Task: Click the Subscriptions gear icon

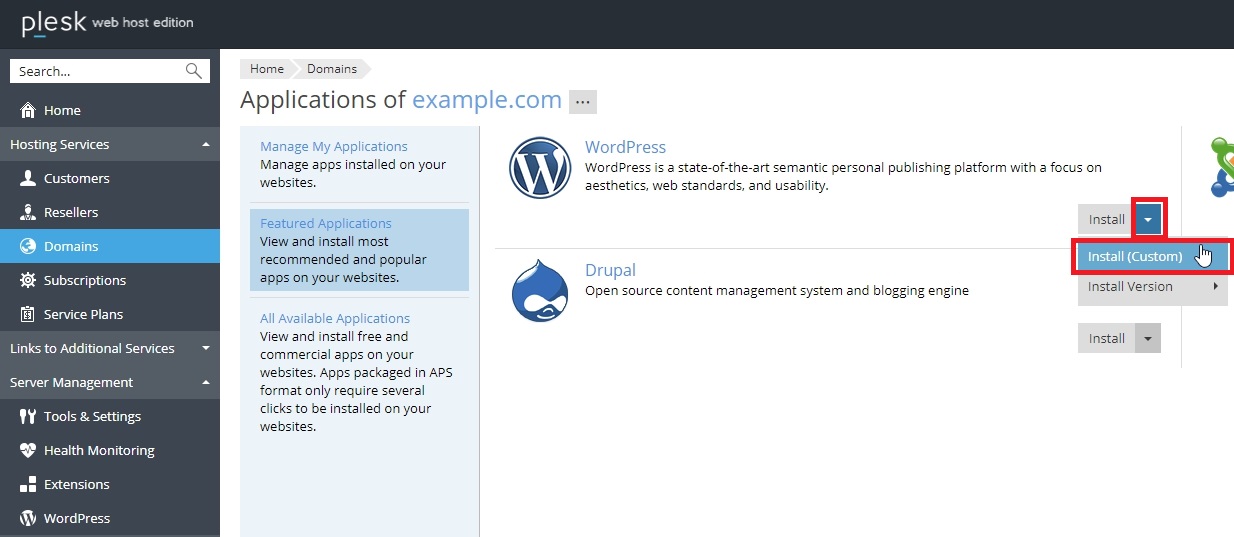Action: tap(28, 280)
